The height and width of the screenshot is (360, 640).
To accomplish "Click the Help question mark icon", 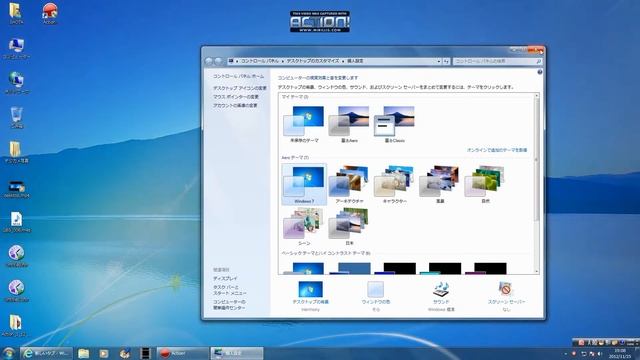I will click(540, 72).
